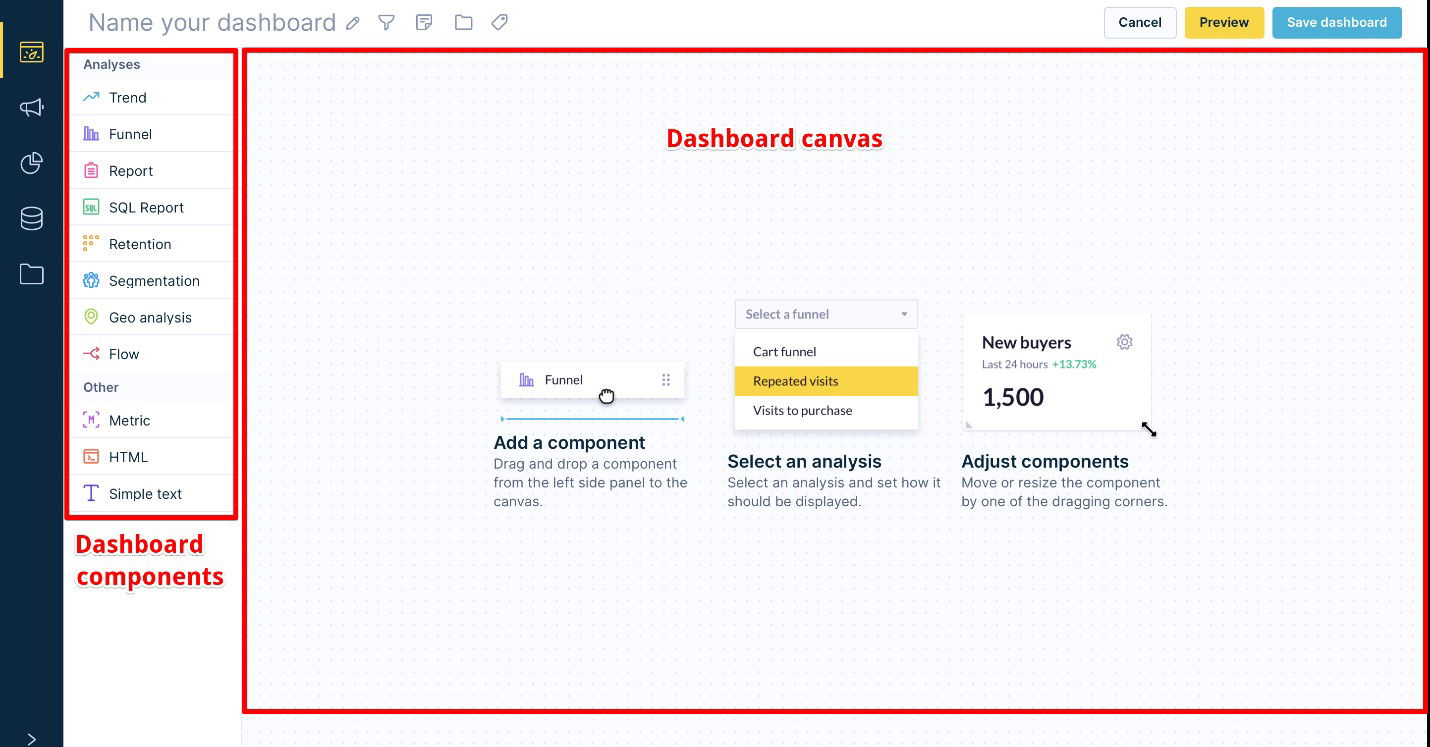The width and height of the screenshot is (1430, 747).
Task: Click the filter icon next to dashboard name
Action: click(387, 22)
